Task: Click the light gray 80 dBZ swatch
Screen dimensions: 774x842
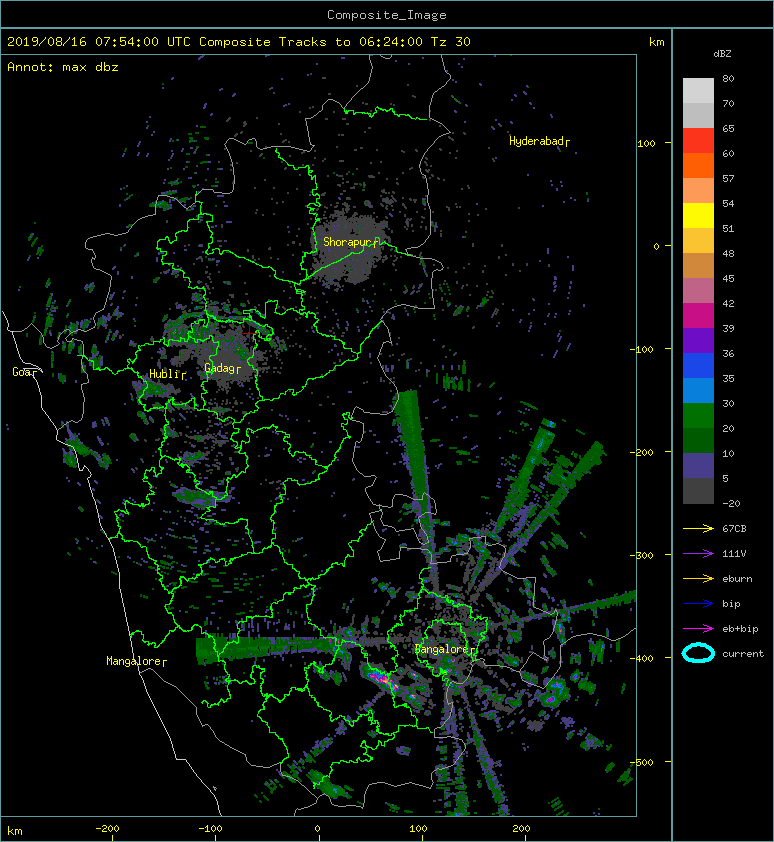Action: (x=698, y=91)
